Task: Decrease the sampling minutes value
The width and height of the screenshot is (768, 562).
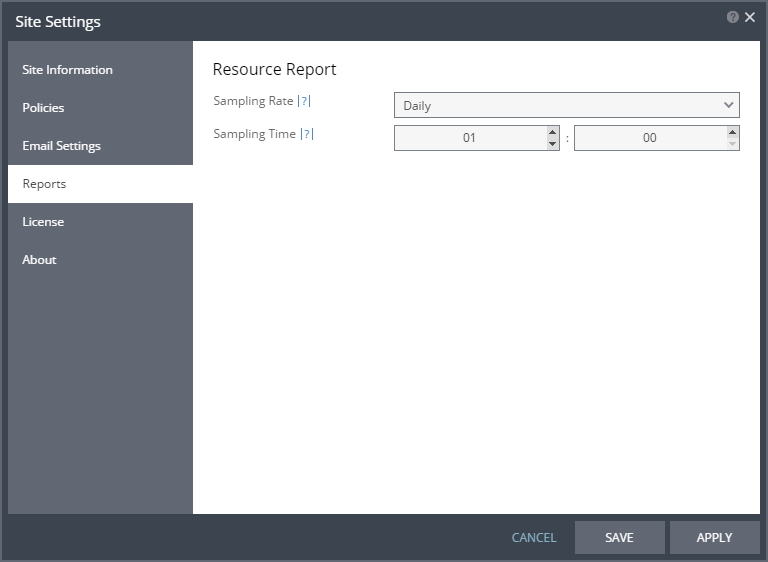Action: 732,144
